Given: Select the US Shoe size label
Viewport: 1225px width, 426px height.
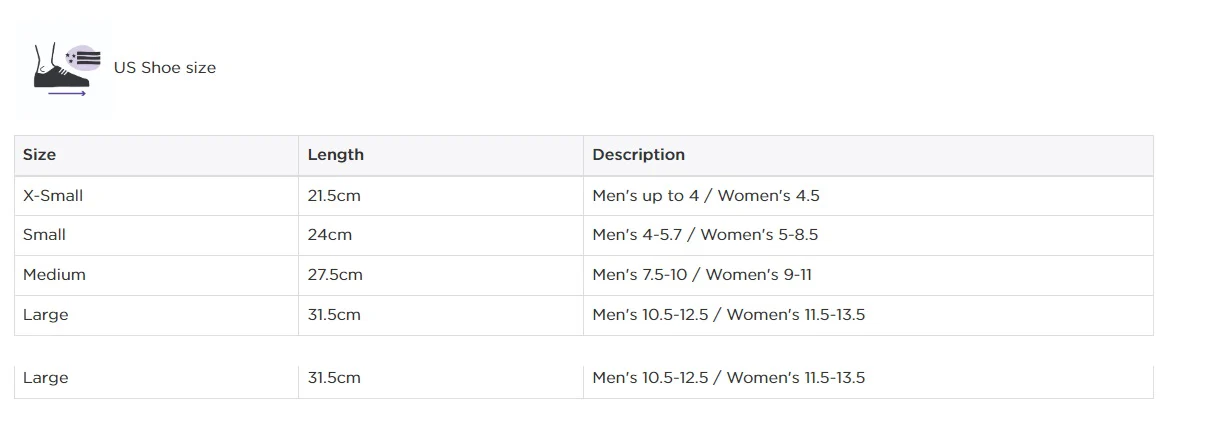Looking at the screenshot, I should point(164,68).
